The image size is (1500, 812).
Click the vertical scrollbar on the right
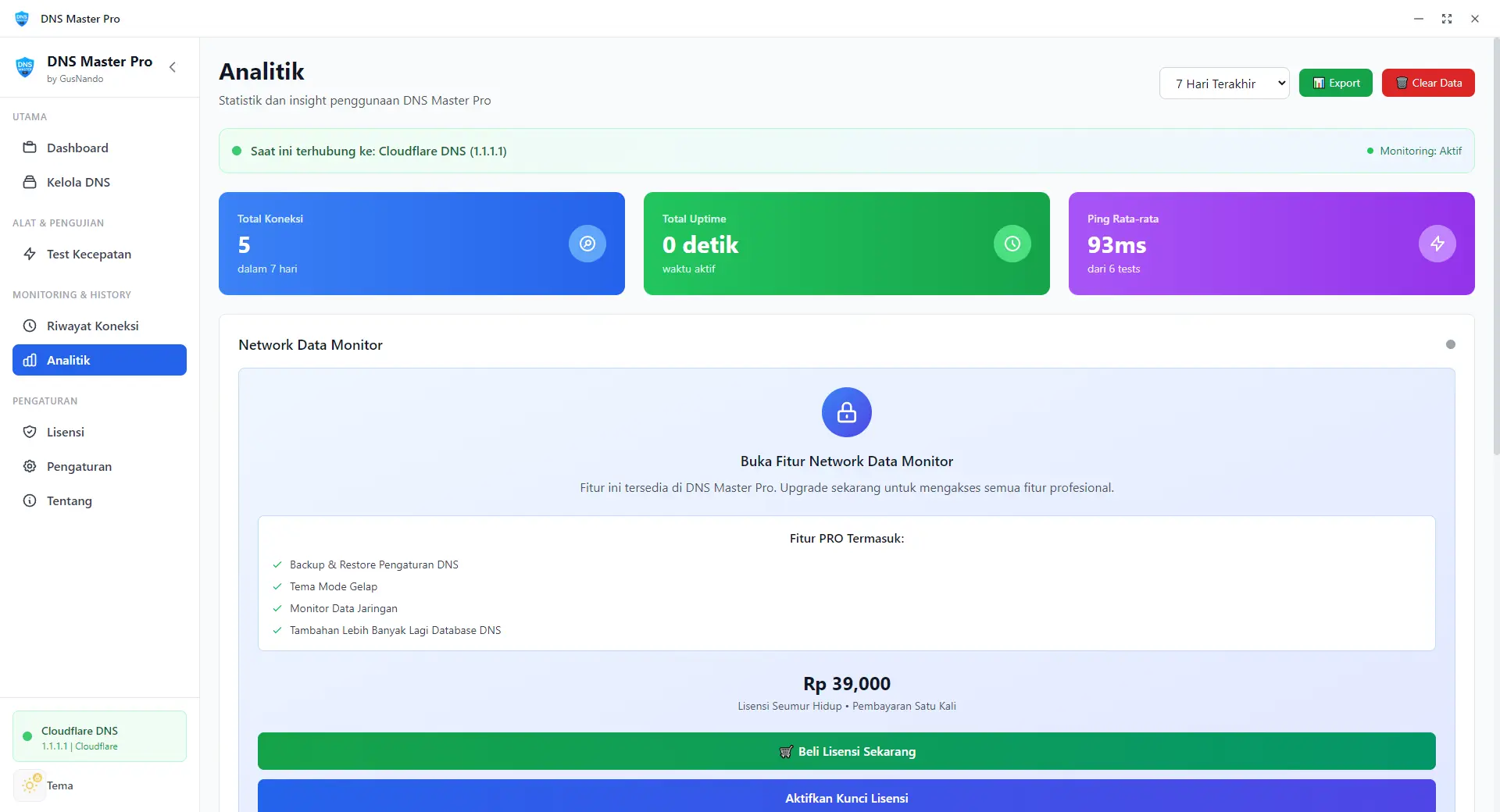coord(1495,246)
